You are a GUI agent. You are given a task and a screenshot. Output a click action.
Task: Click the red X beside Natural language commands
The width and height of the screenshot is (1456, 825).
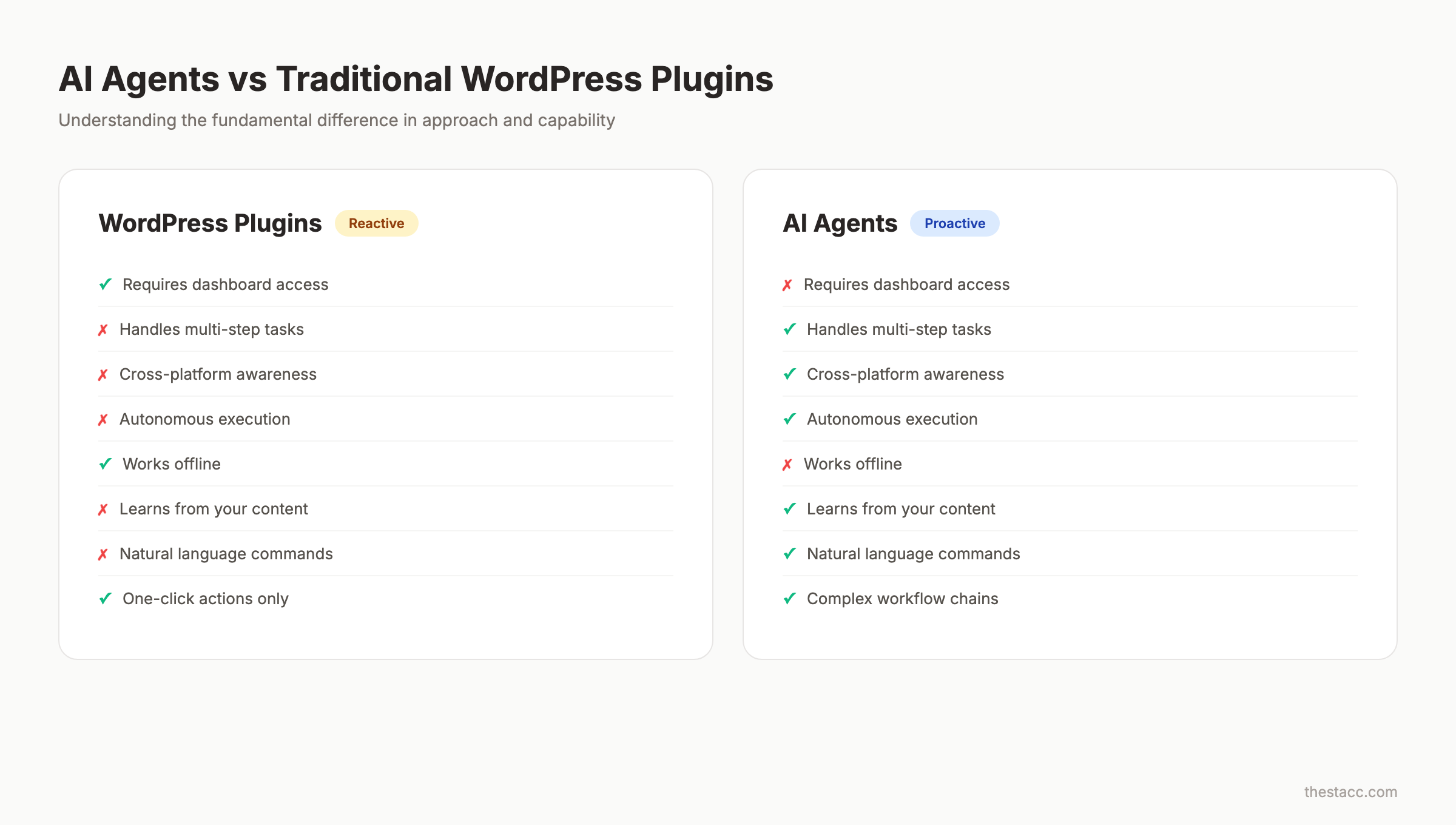pyautogui.click(x=103, y=553)
